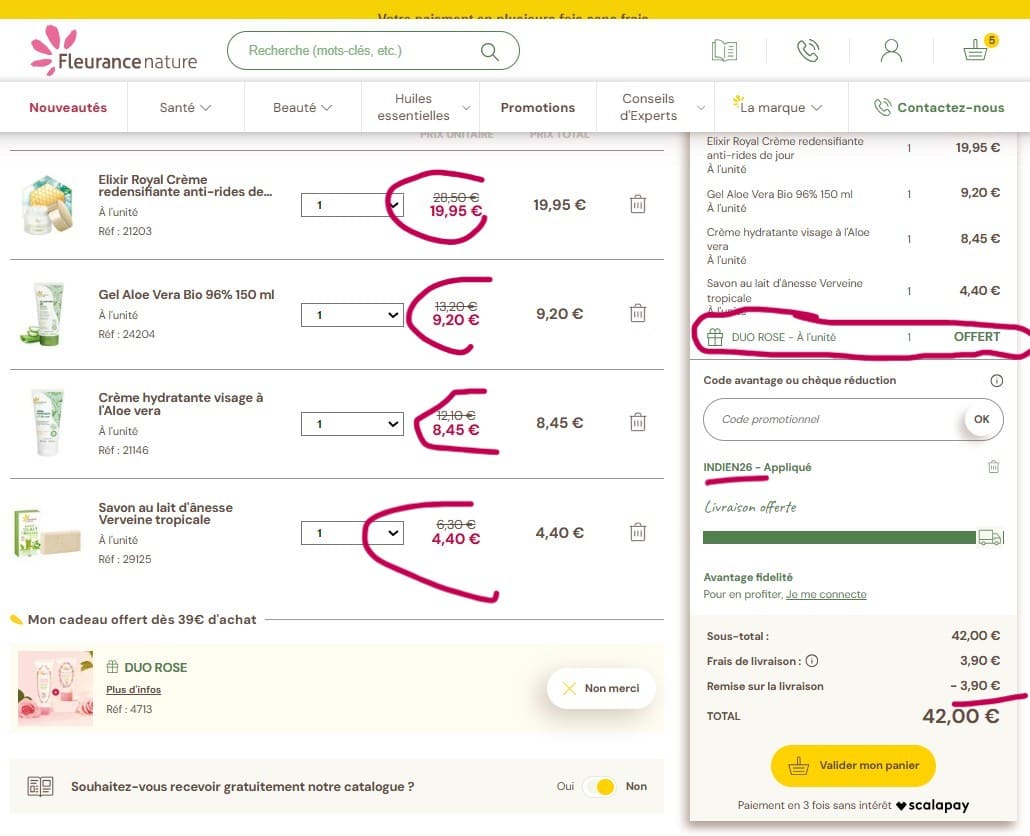Click the TOTAL amount '42,00 €'
Image resolution: width=1030 pixels, height=836 pixels.
click(960, 716)
